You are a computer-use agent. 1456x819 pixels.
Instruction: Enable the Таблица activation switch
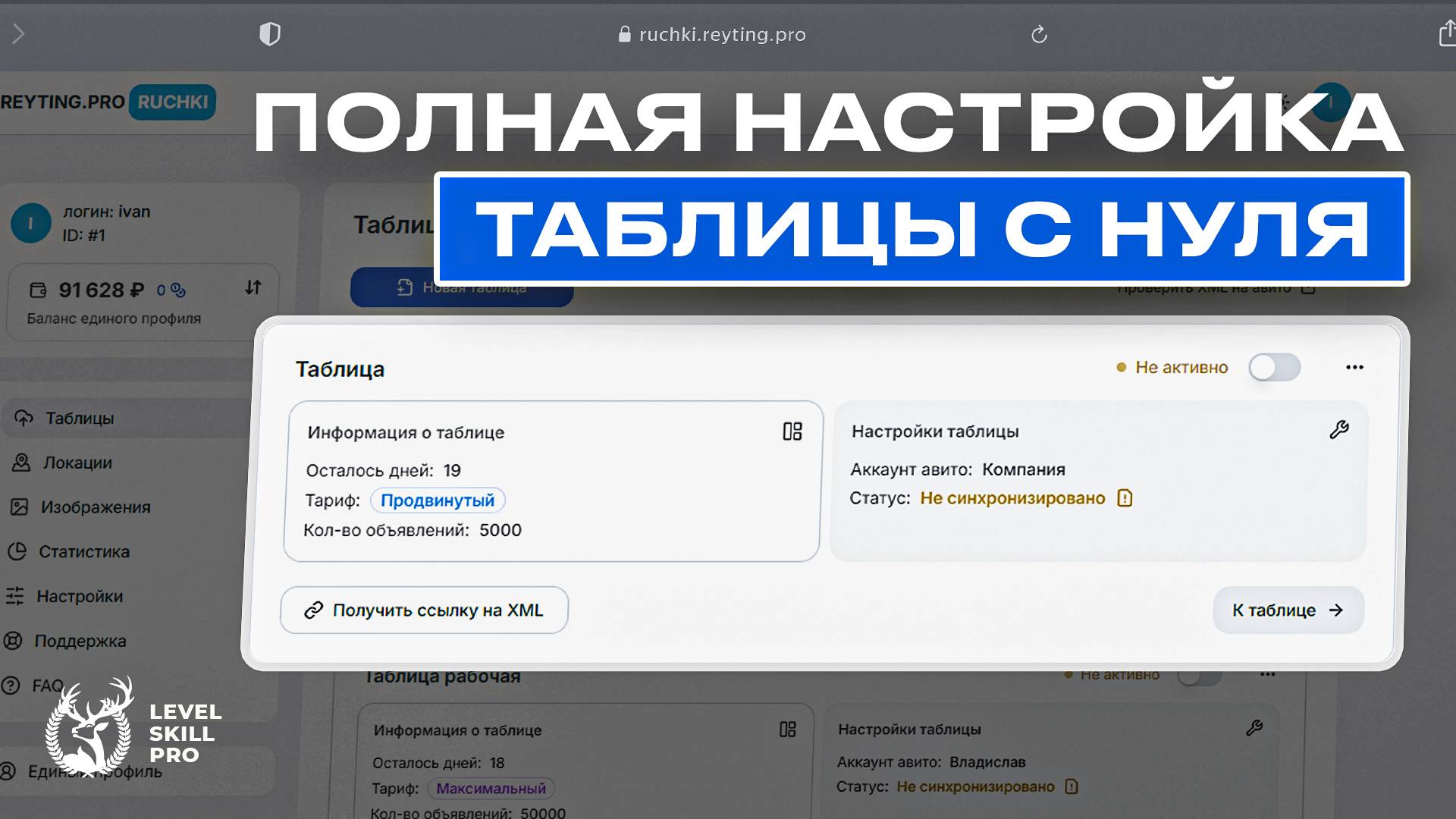click(x=1274, y=368)
